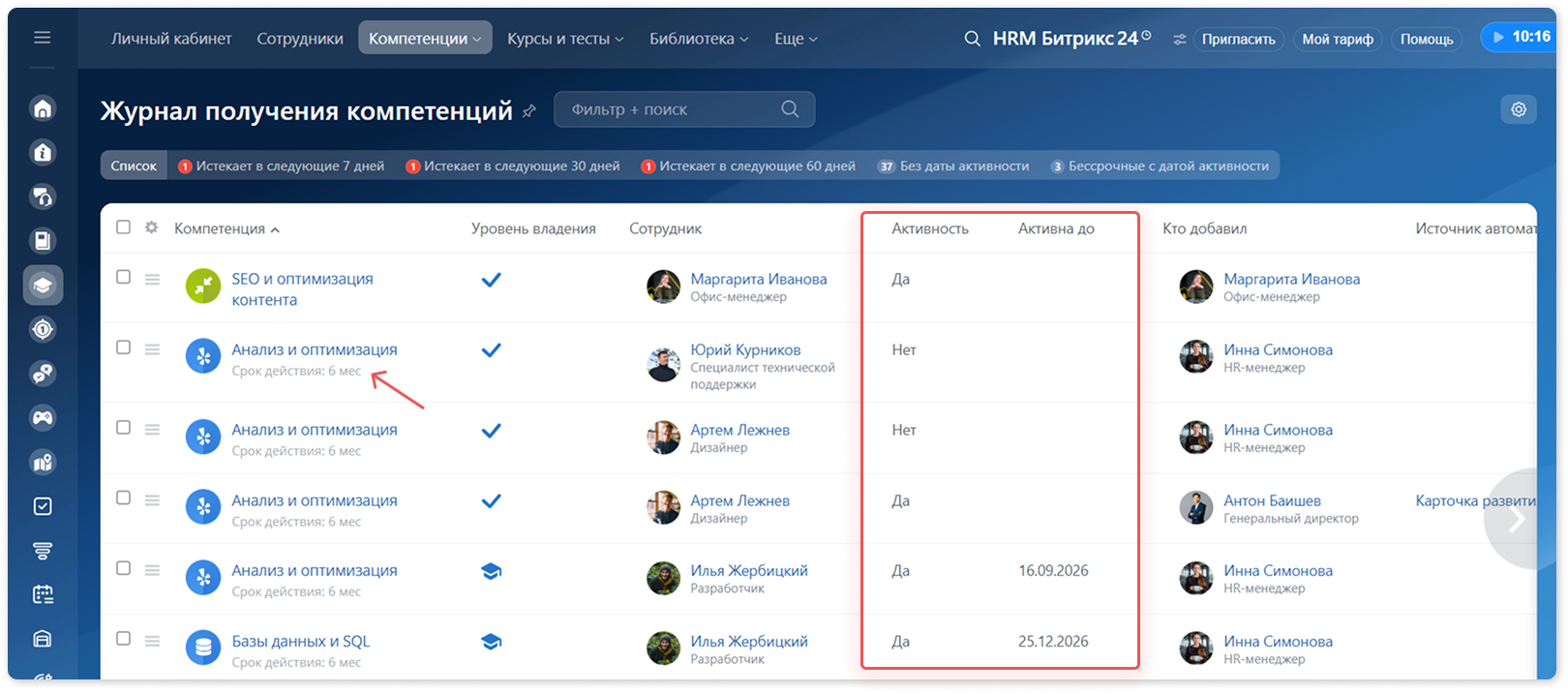Click the Фильтр + поиск field
The image size is (1568, 693).
(x=684, y=109)
